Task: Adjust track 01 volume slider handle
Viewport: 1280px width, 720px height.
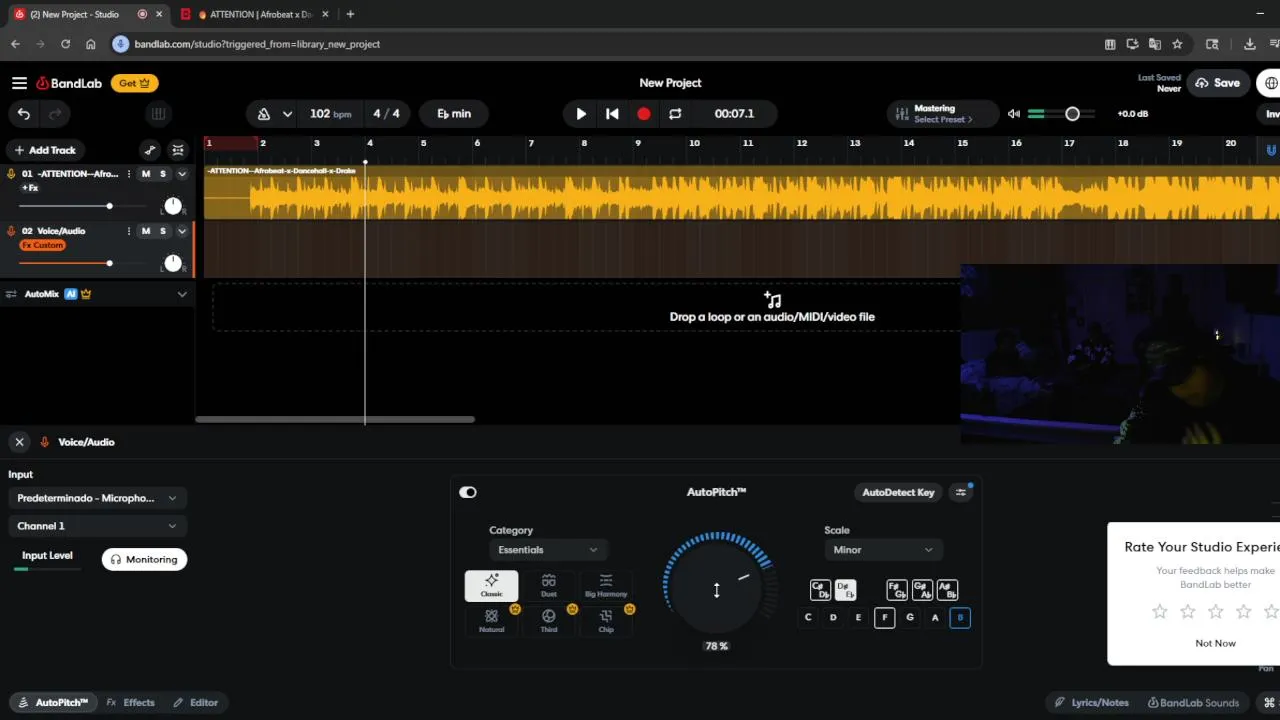Action: coord(109,206)
